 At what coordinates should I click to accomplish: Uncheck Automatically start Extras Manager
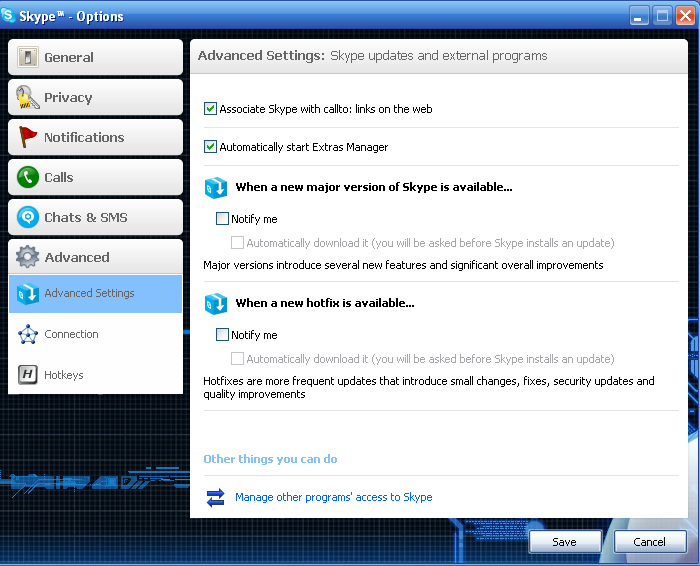(x=210, y=147)
